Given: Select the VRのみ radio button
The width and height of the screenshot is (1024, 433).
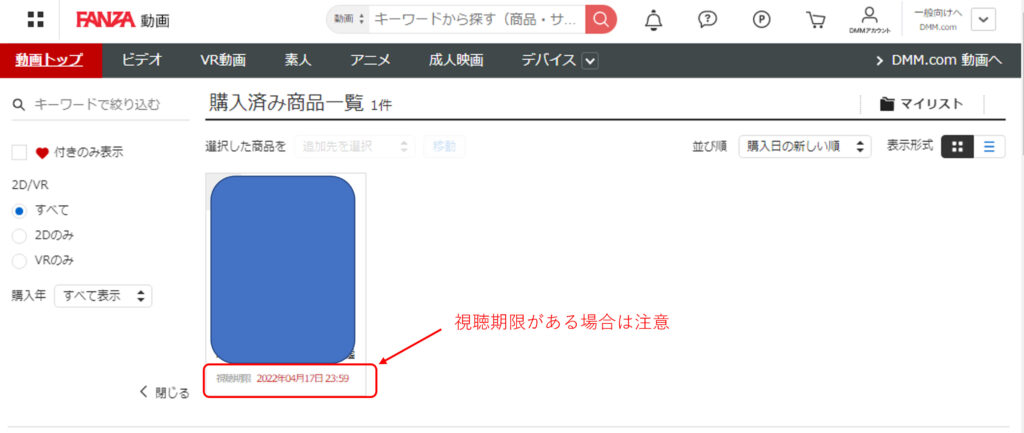Looking at the screenshot, I should point(19,260).
